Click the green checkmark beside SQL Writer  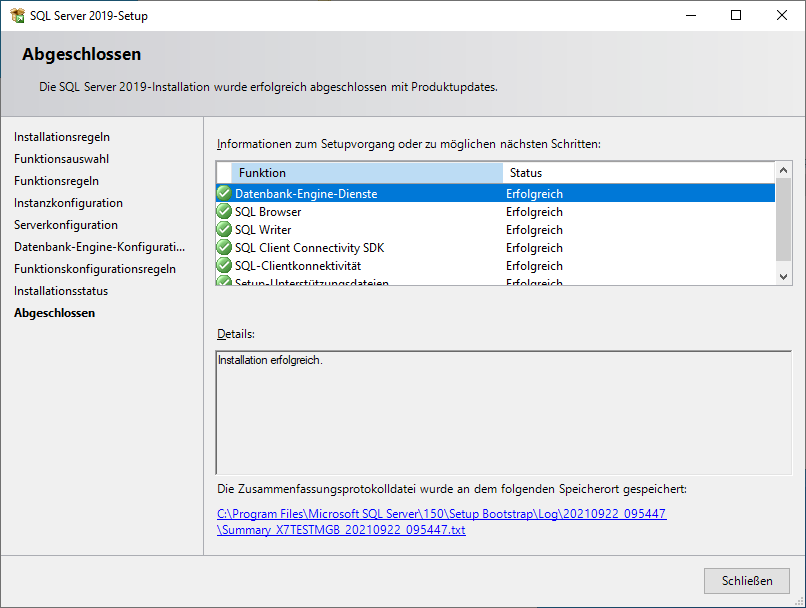point(224,230)
